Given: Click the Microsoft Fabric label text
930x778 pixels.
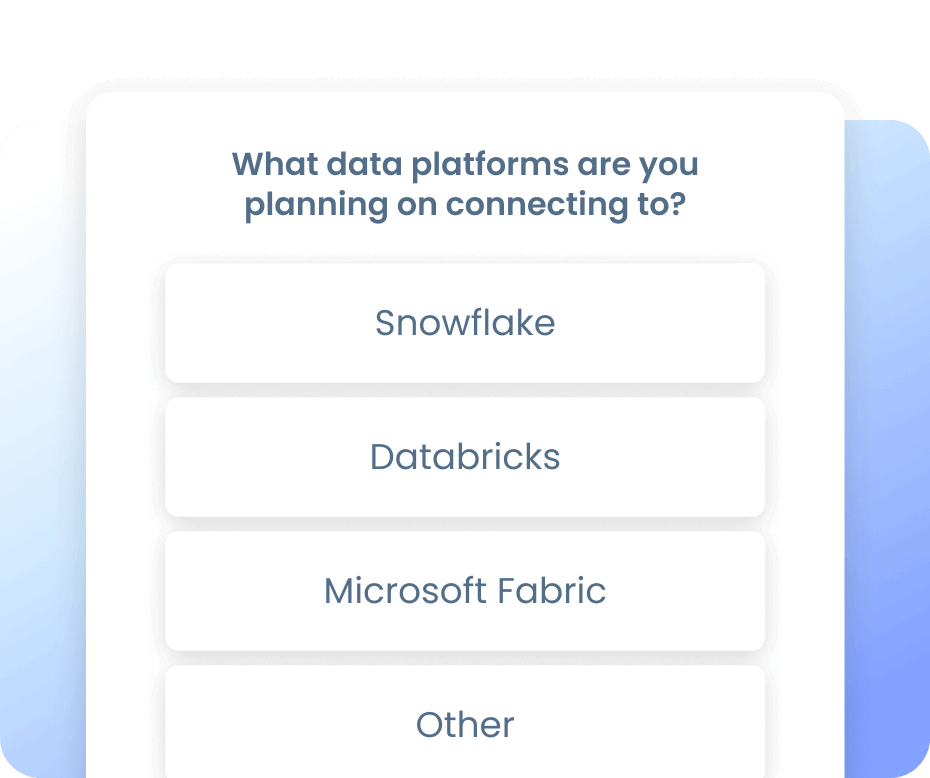Looking at the screenshot, I should tap(465, 591).
